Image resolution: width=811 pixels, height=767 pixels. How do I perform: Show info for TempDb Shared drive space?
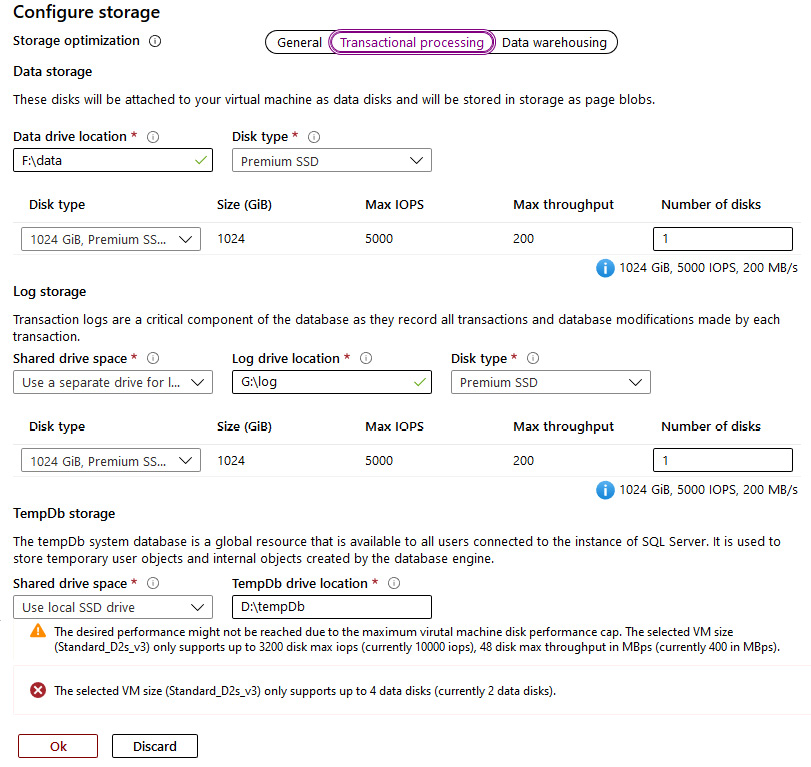click(153, 583)
